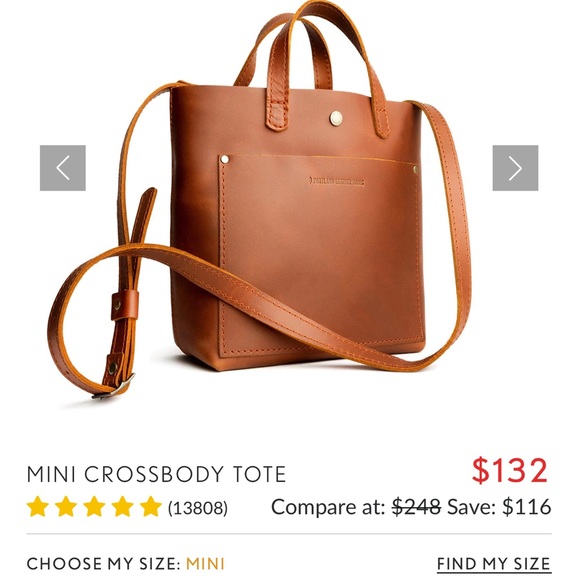Click the strap buckle in the photo
580x580 pixels.
[113, 387]
